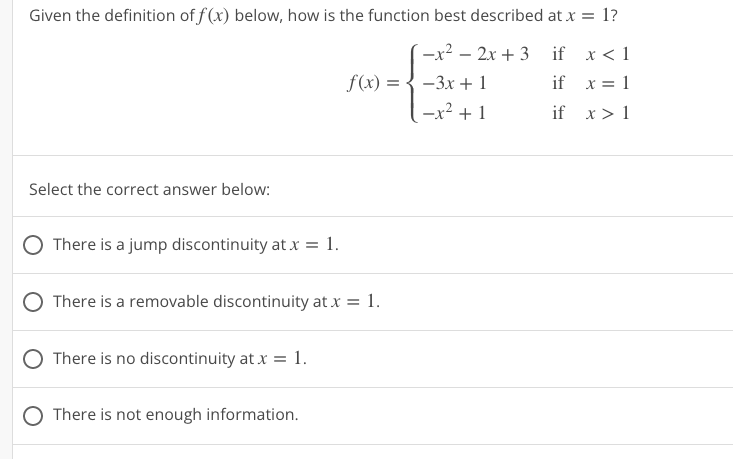Click the condition 'if x > 1'
Screen dimensions: 733x459
pos(591,113)
